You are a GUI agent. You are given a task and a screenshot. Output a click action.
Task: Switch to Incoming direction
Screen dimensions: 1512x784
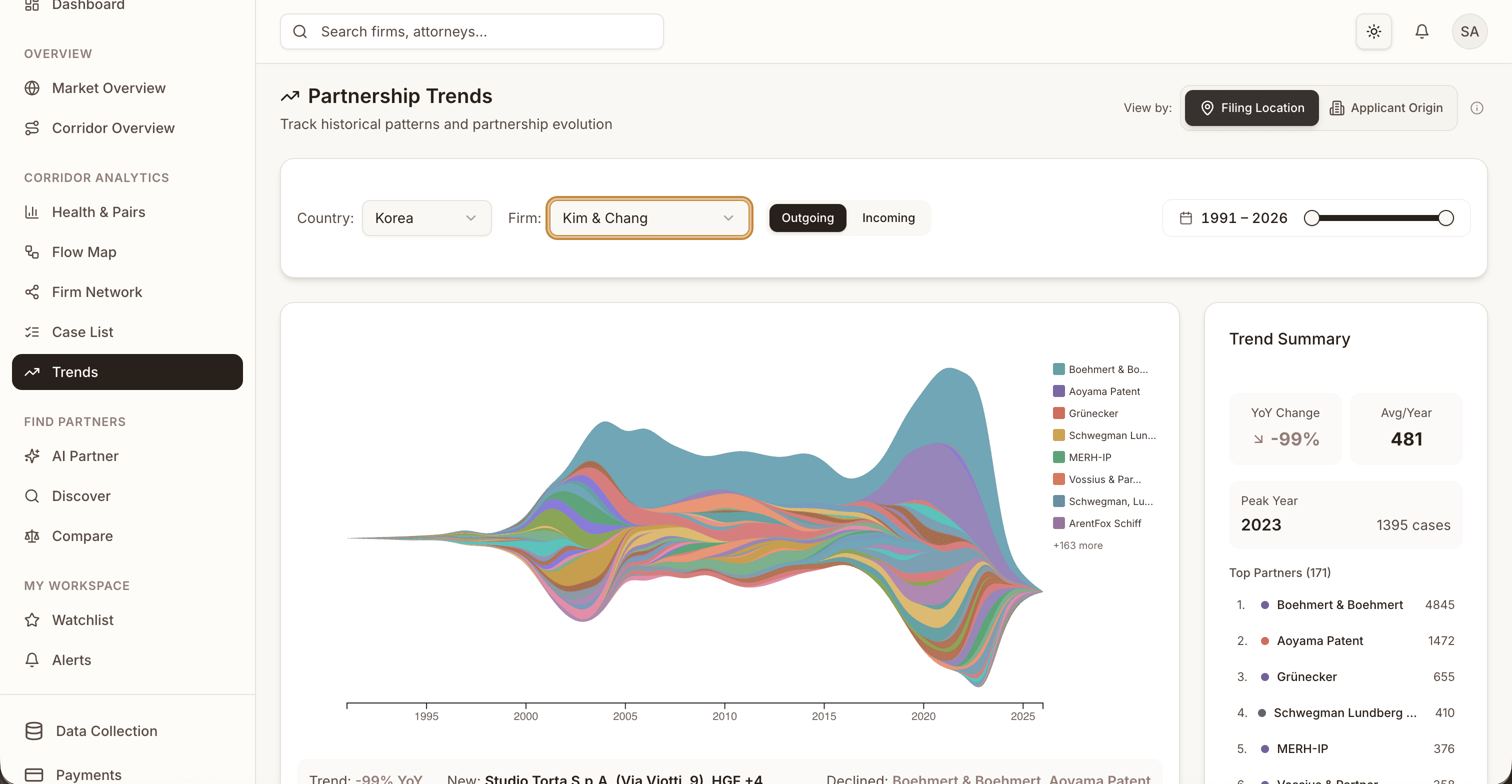[x=887, y=218]
